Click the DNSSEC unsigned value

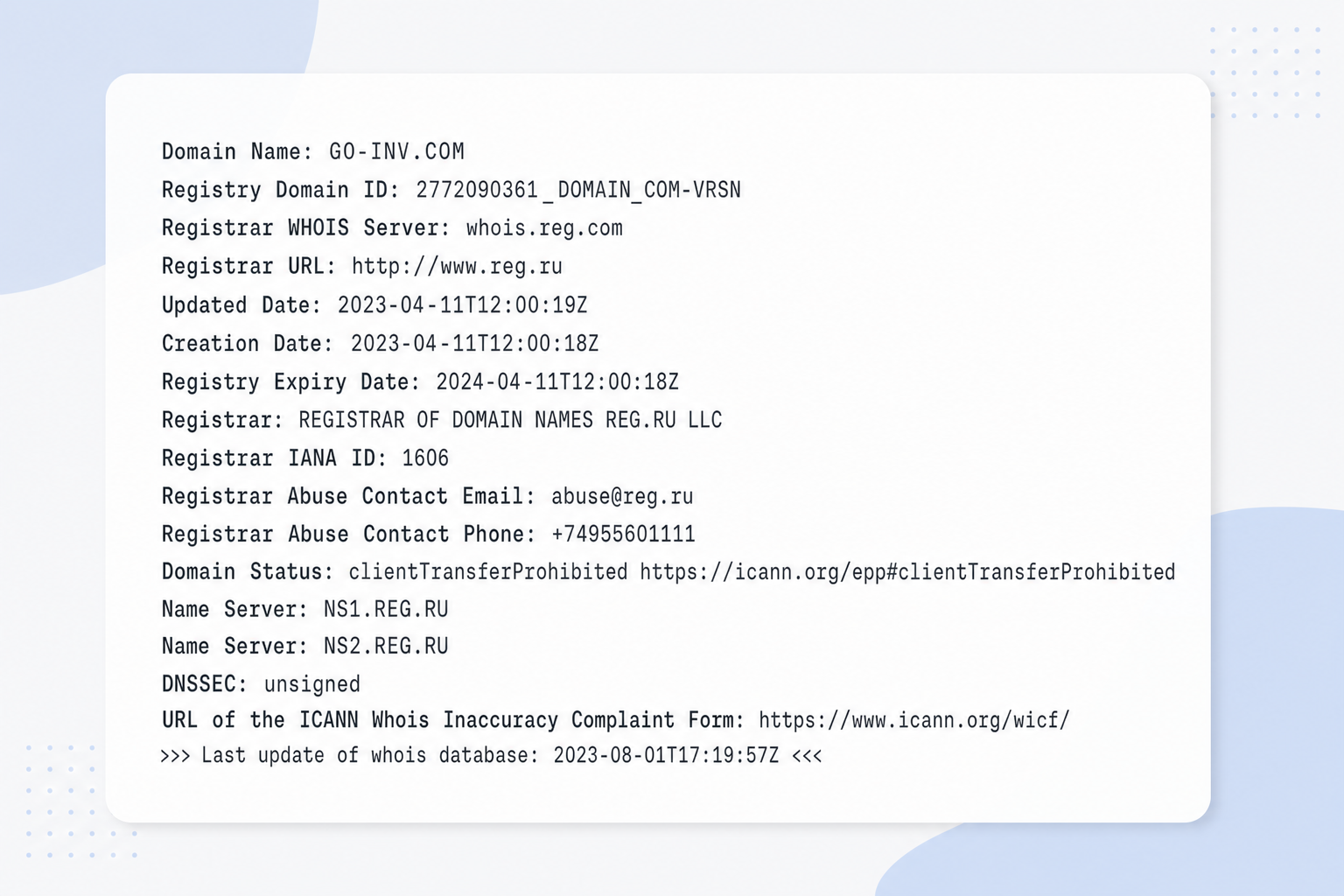pyautogui.click(x=312, y=684)
